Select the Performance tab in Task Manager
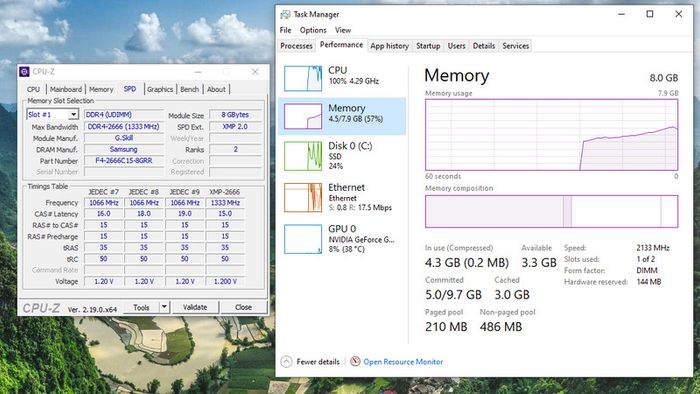700x394 pixels. 342,45
